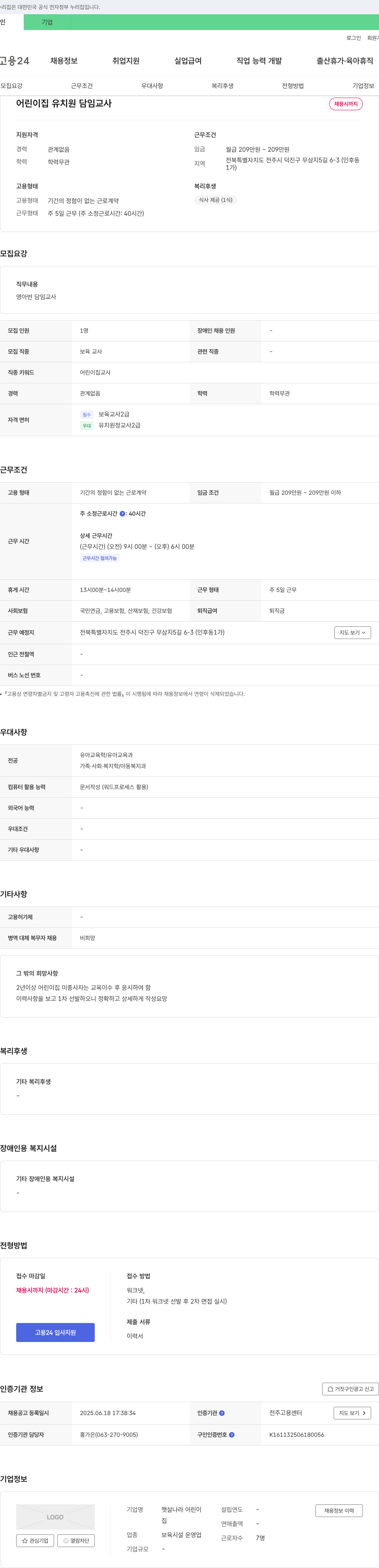Click the deadline text 채용시까지 (마감시간 : 24시)
Viewport: 379px width, 1568px height.
(53, 1290)
